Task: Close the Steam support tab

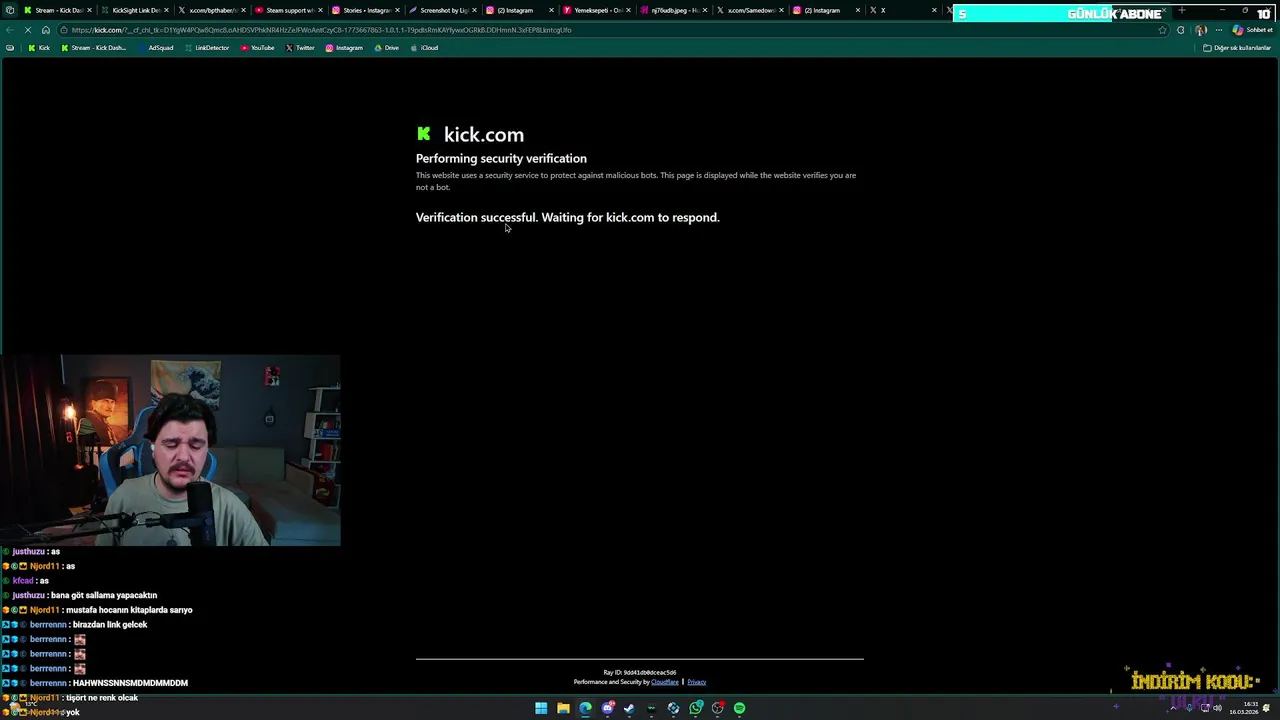Action: click(x=320, y=10)
